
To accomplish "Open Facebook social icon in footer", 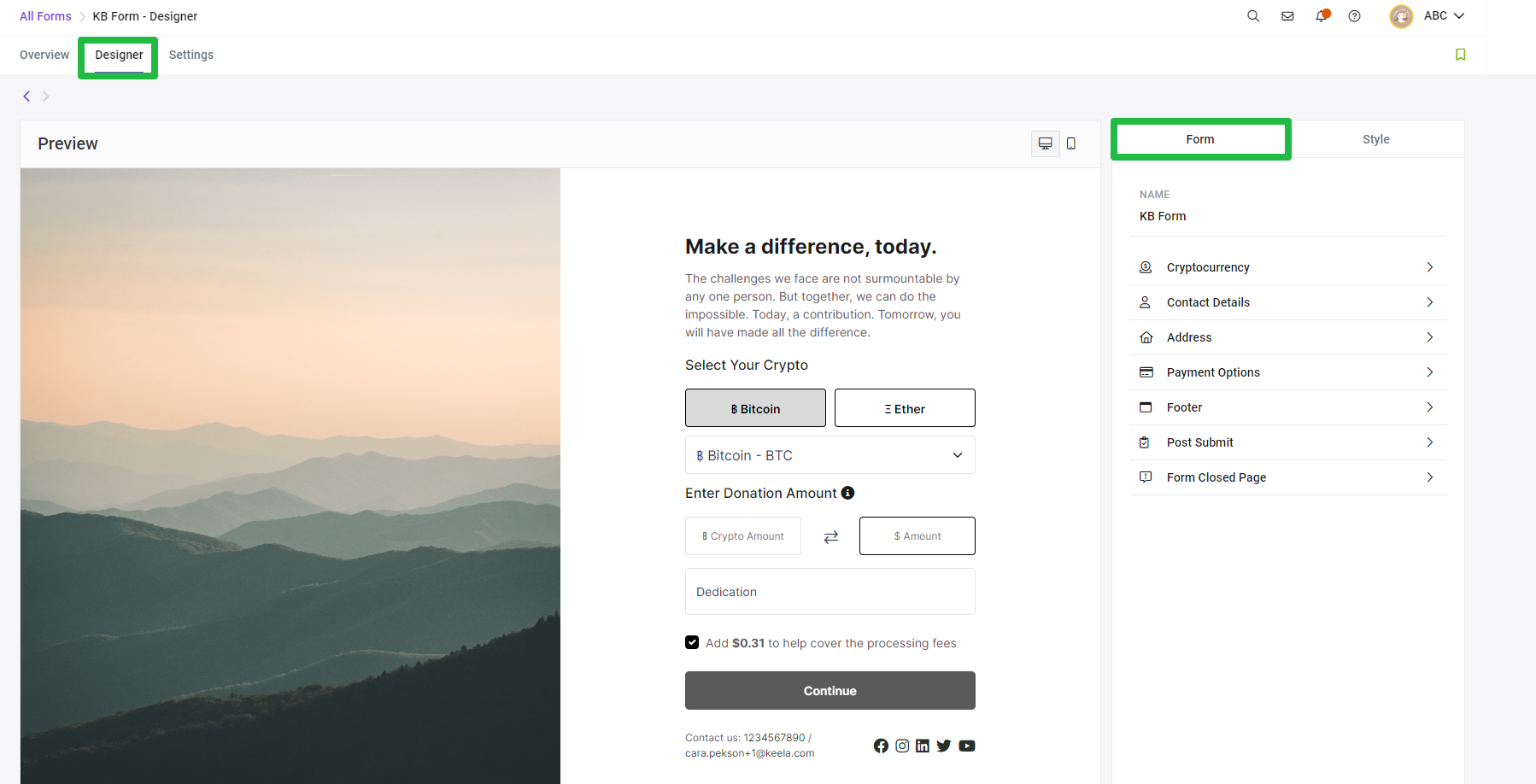I will point(881,746).
